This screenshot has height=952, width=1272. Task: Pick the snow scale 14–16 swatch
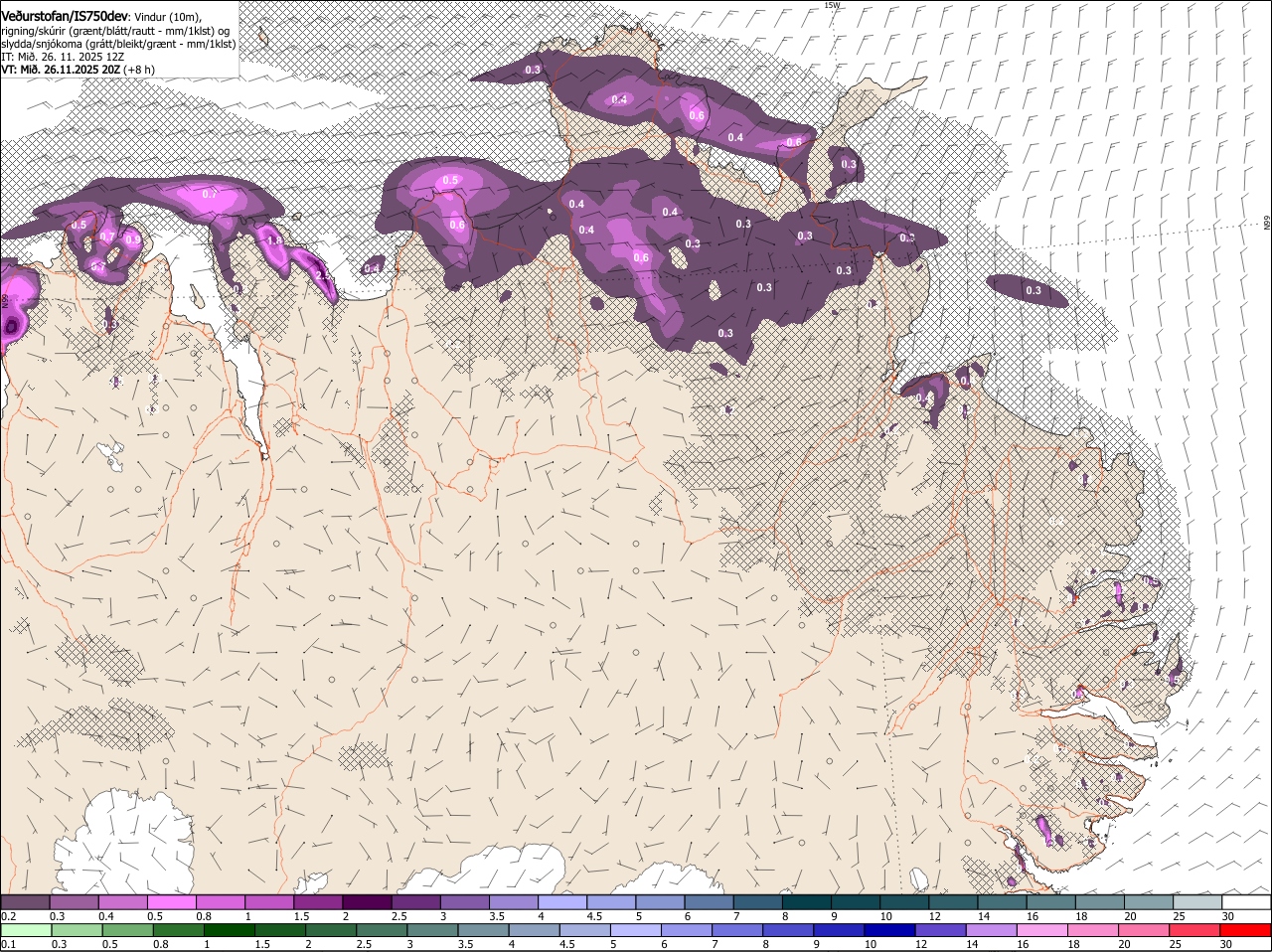1002,901
